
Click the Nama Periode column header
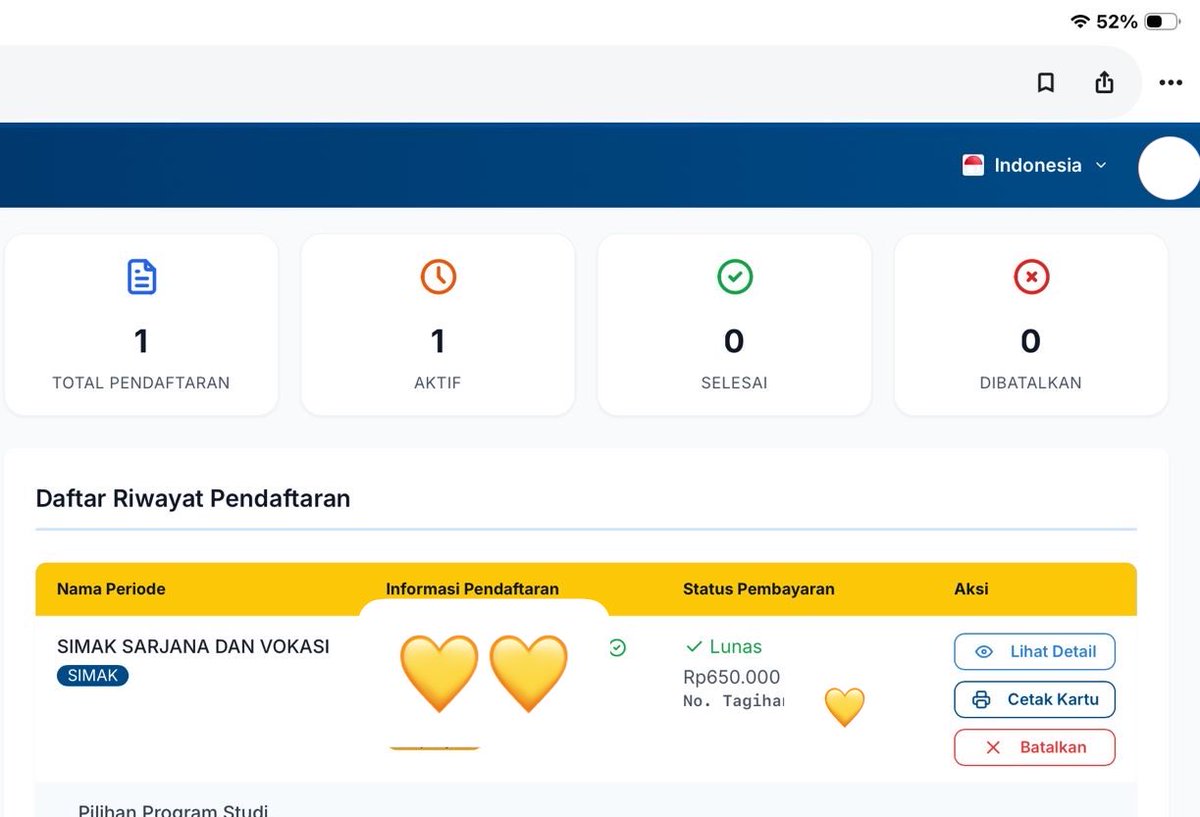[x=111, y=589]
